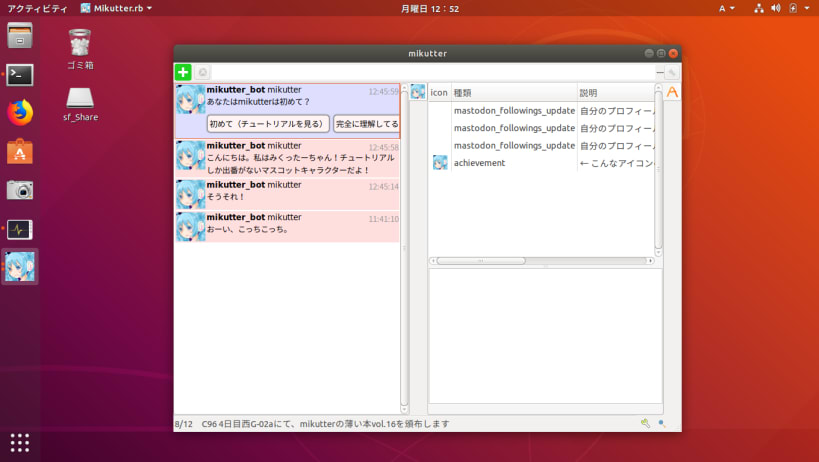Click the avatar of the おーい、こっちこっち。 message
The image size is (819, 462).
pos(190,227)
